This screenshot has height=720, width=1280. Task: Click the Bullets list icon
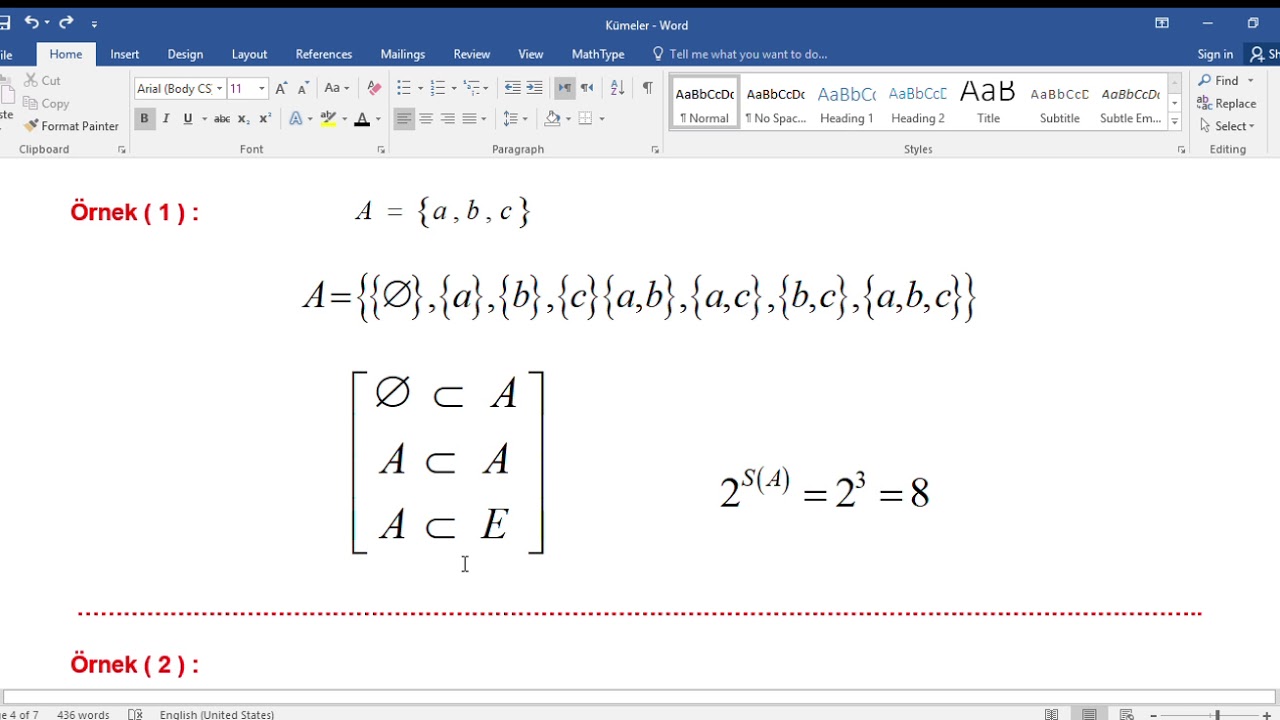404,88
